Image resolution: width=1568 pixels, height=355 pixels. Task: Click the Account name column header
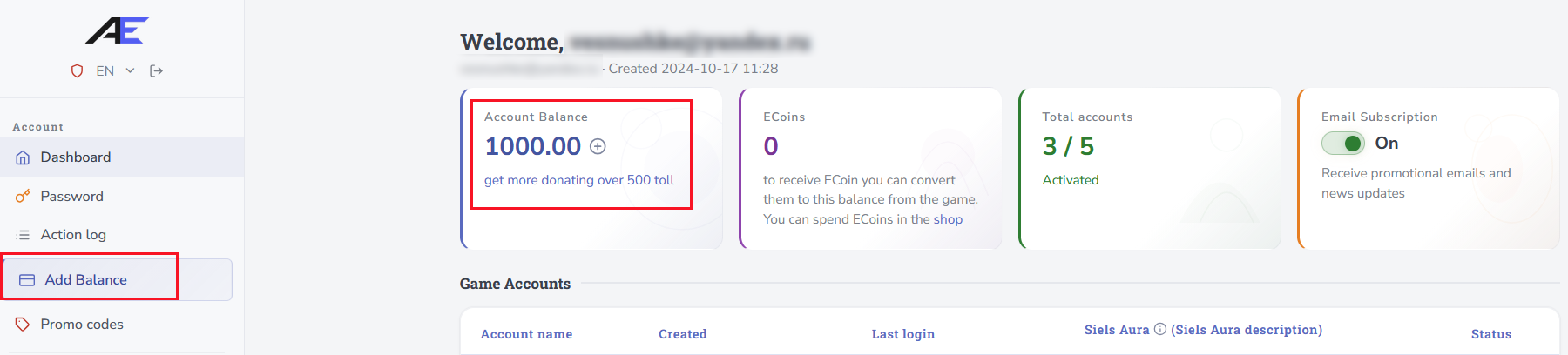(x=526, y=334)
